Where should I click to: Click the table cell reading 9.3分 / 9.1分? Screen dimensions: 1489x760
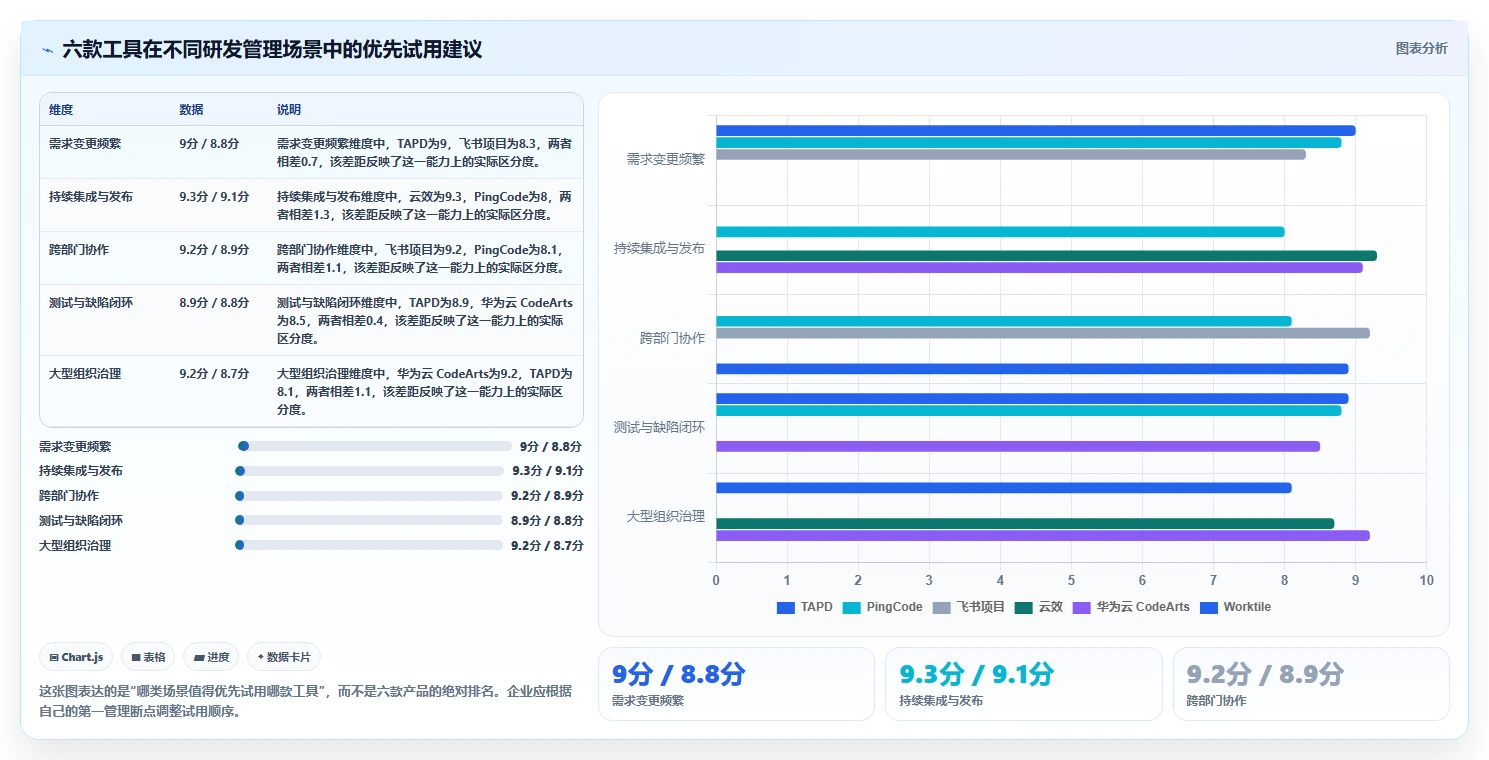pyautogui.click(x=214, y=197)
